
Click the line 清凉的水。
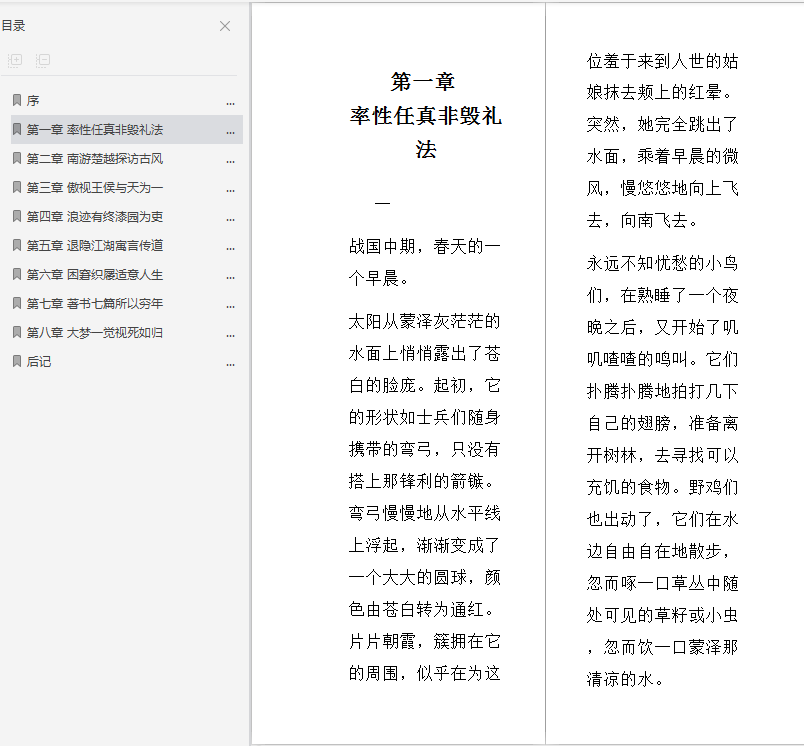click(626, 679)
